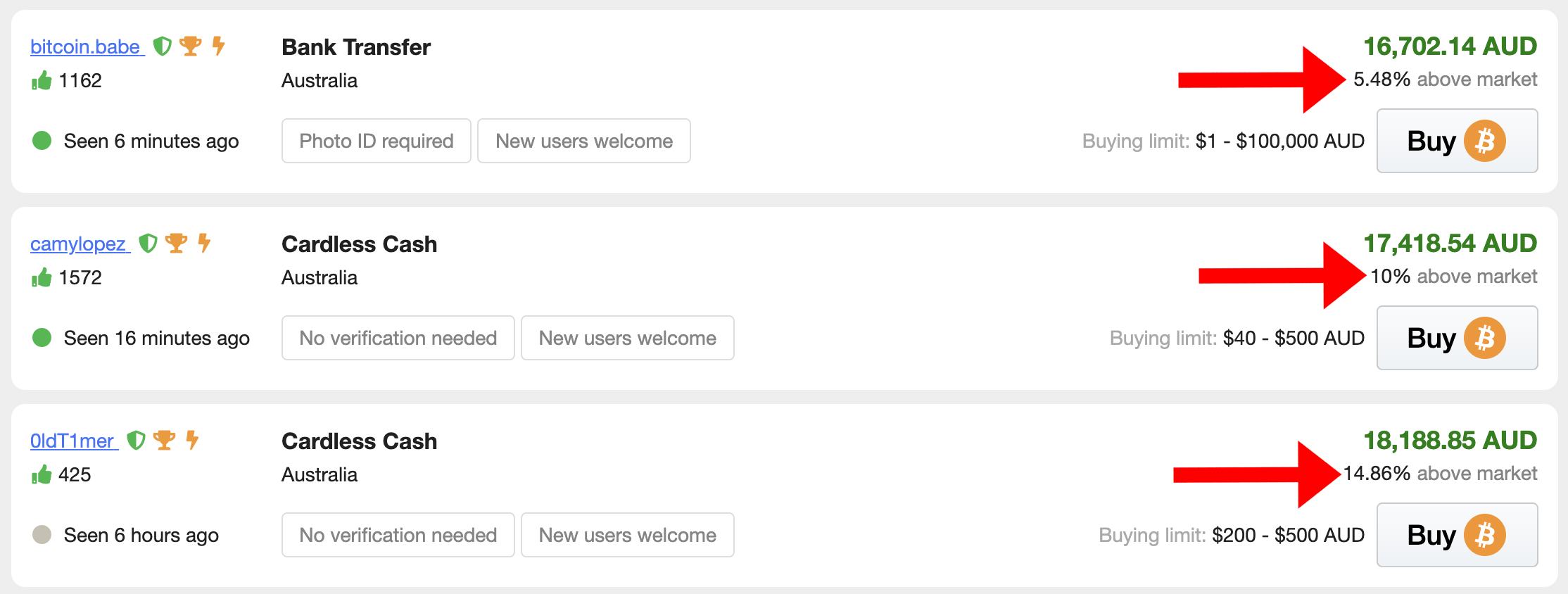Image resolution: width=1568 pixels, height=594 pixels.
Task: Click the 16,702.14 AUD price
Action: point(1450,46)
